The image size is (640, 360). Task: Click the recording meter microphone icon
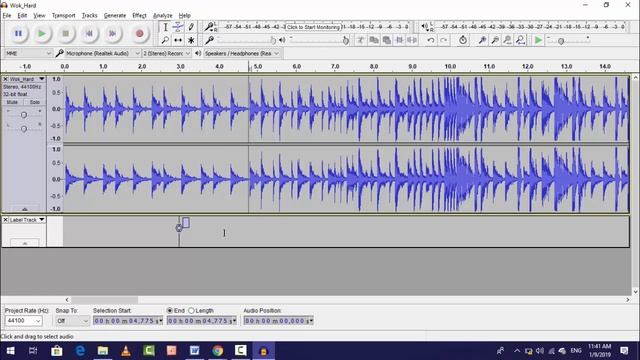[209, 27]
